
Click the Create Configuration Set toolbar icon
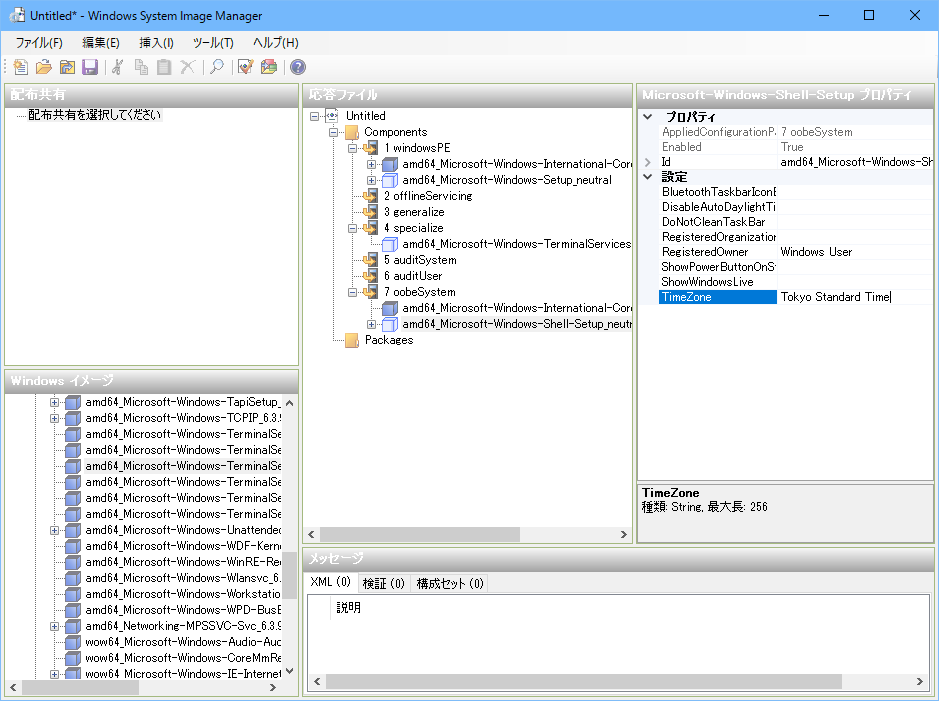click(269, 67)
